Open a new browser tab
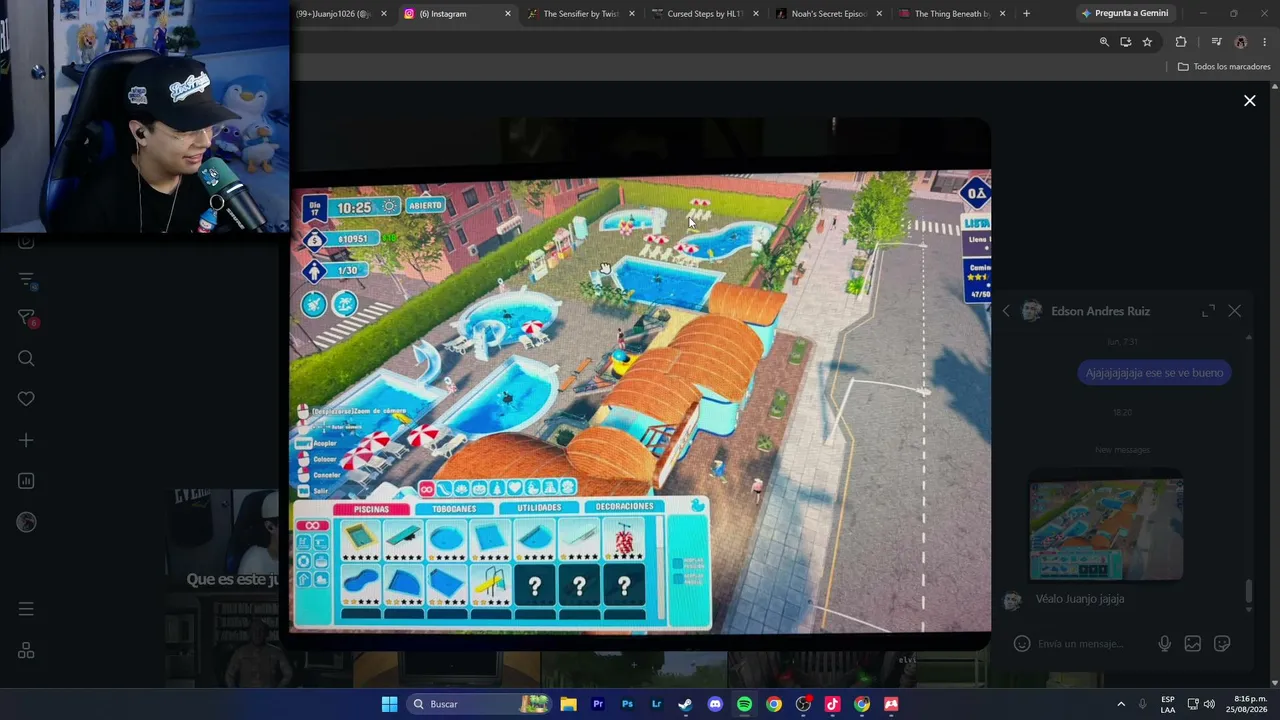Viewport: 1280px width, 720px height. click(x=1026, y=14)
